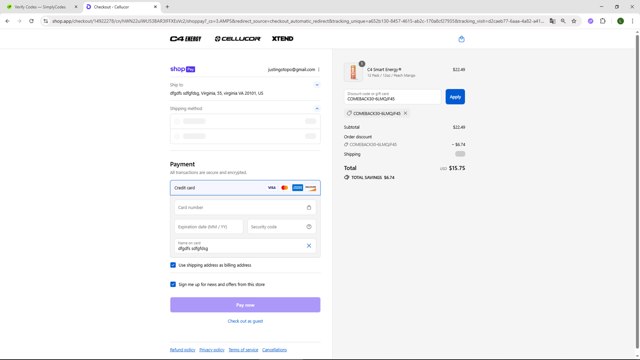Open the Chrome profile avatar

[620, 21]
